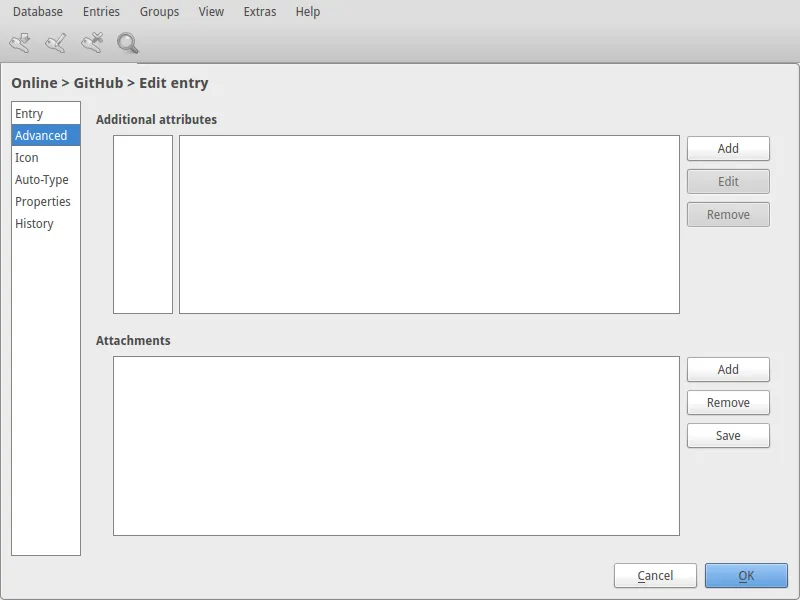Viewport: 800px width, 600px height.
Task: Click the Edit entry key icon
Action: 56,43
